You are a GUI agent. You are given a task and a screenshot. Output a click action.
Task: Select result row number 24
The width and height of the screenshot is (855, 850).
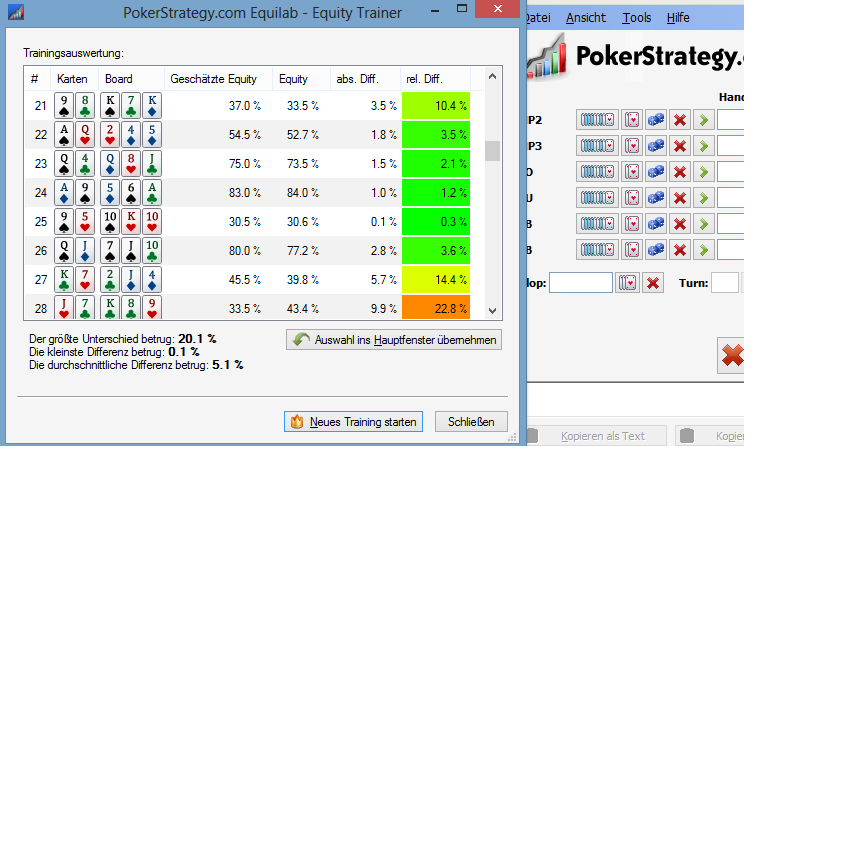pos(247,192)
